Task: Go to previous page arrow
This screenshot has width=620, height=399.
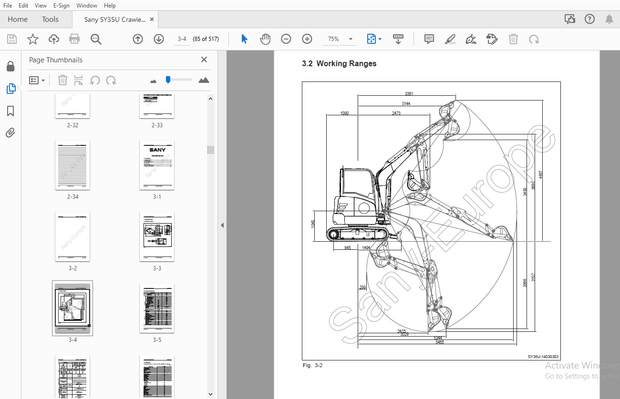Action: click(x=138, y=39)
